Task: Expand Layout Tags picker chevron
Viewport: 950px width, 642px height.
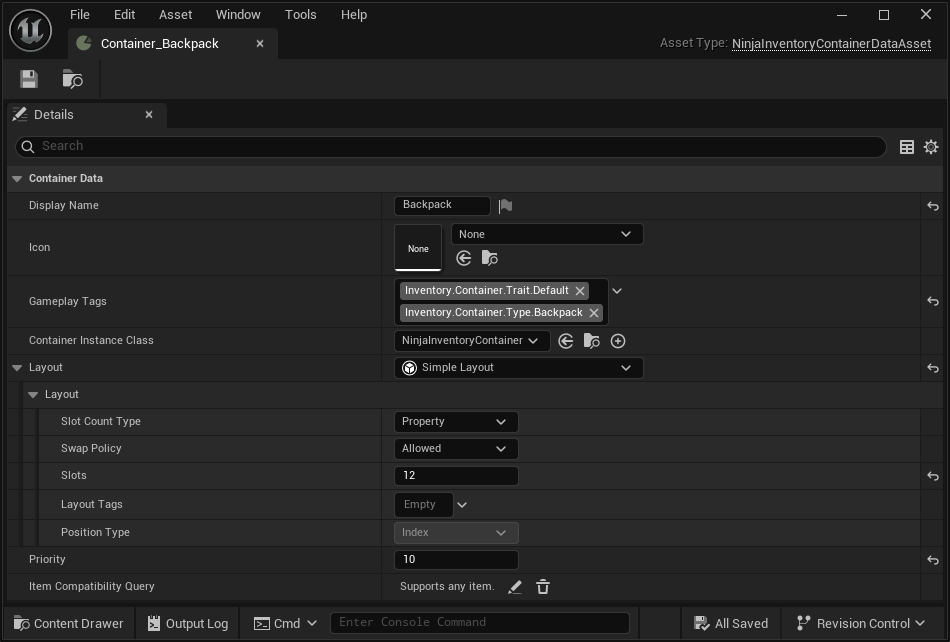Action: pyautogui.click(x=462, y=505)
